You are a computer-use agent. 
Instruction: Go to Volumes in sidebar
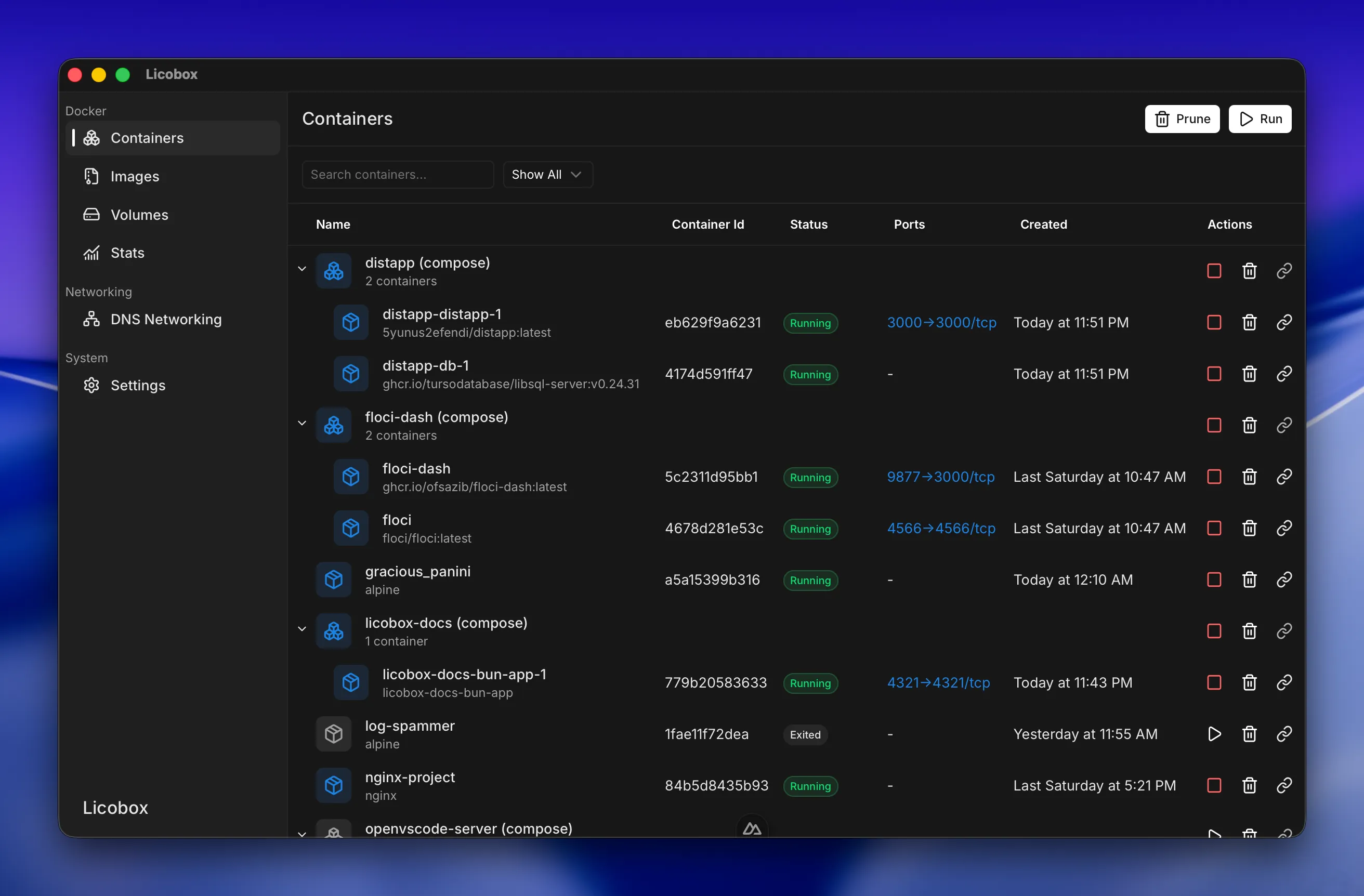pyautogui.click(x=173, y=215)
